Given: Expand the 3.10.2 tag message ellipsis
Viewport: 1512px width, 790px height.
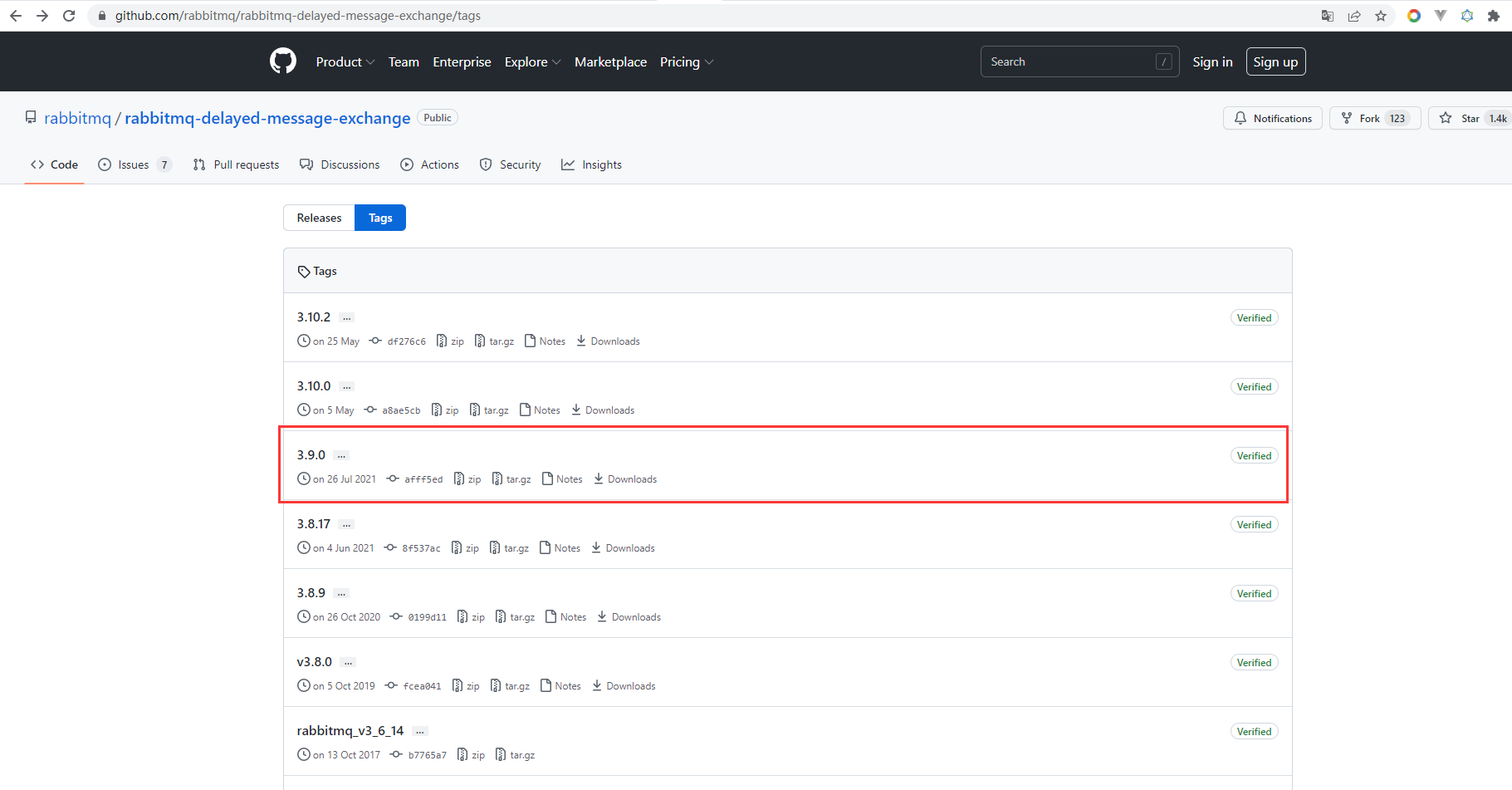Looking at the screenshot, I should (347, 318).
